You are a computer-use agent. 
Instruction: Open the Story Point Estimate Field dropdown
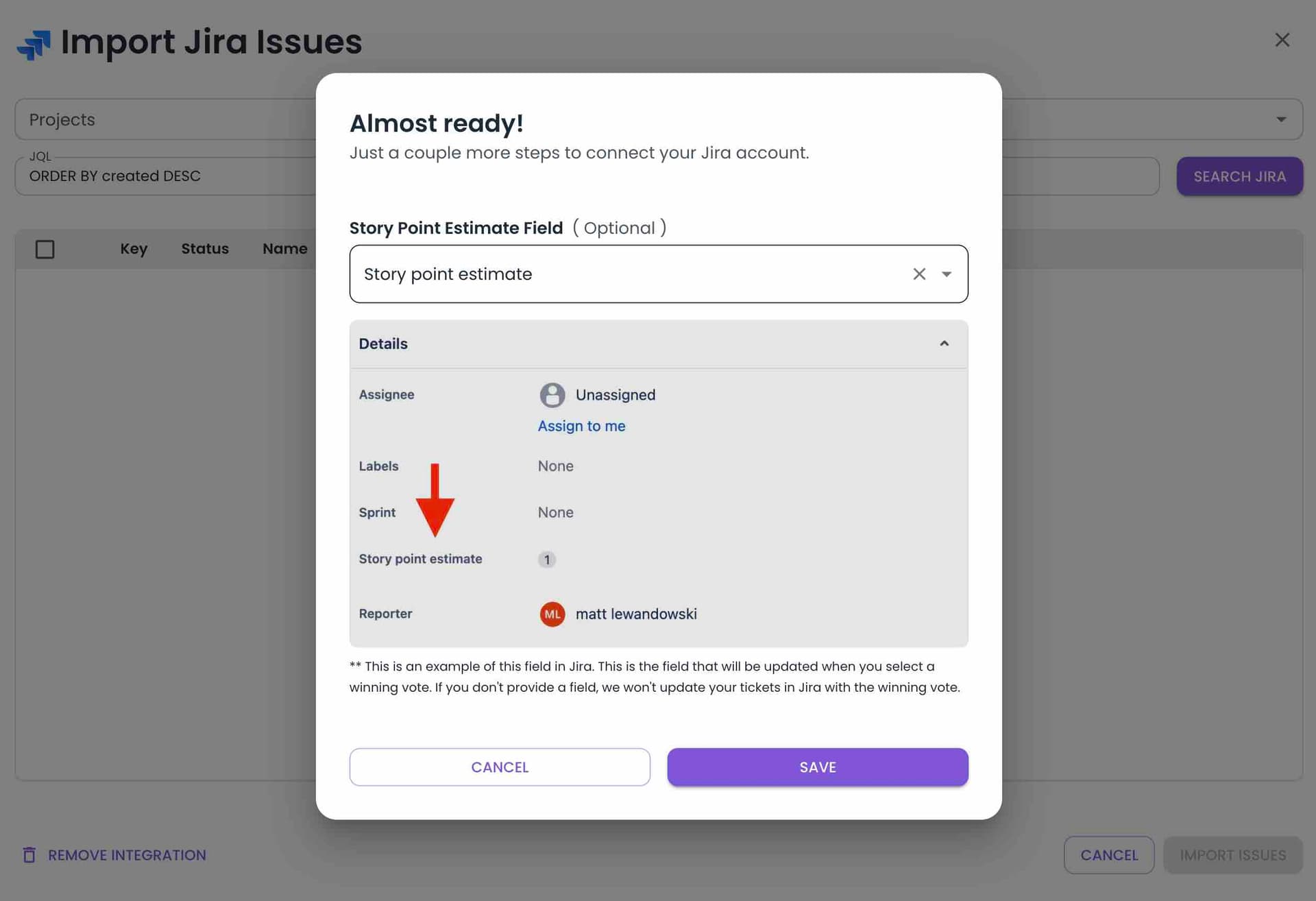click(x=947, y=274)
